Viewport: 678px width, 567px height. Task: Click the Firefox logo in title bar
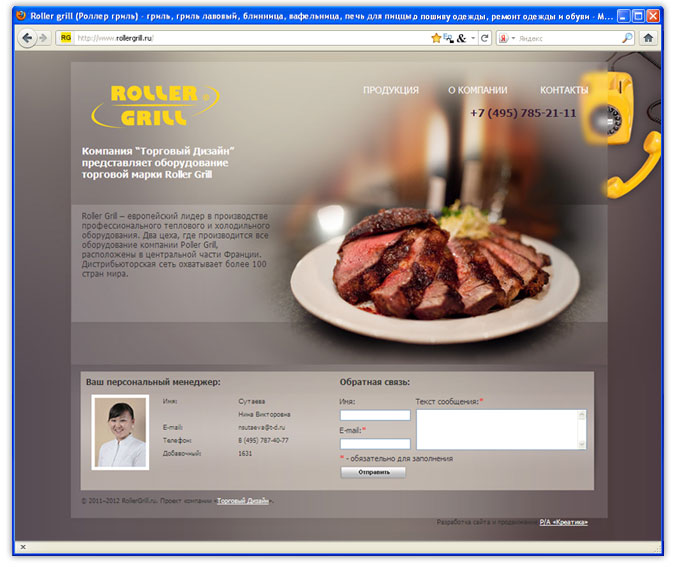click(21, 16)
